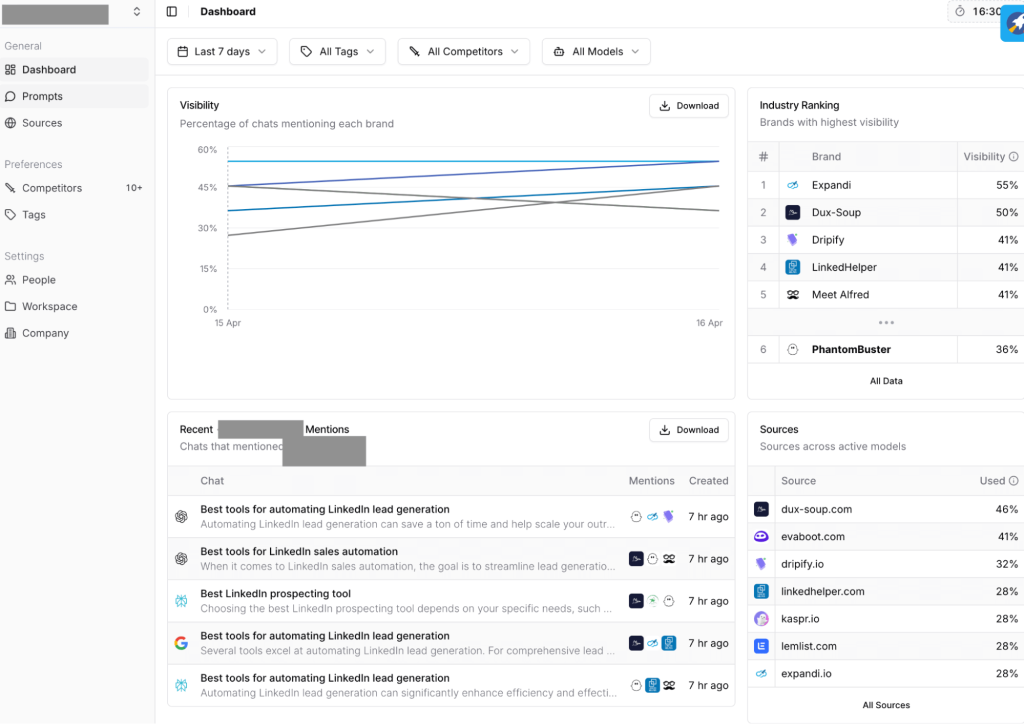Click the Google model icon in chat list
Screen dimensions: 1024x724
[x=182, y=644]
